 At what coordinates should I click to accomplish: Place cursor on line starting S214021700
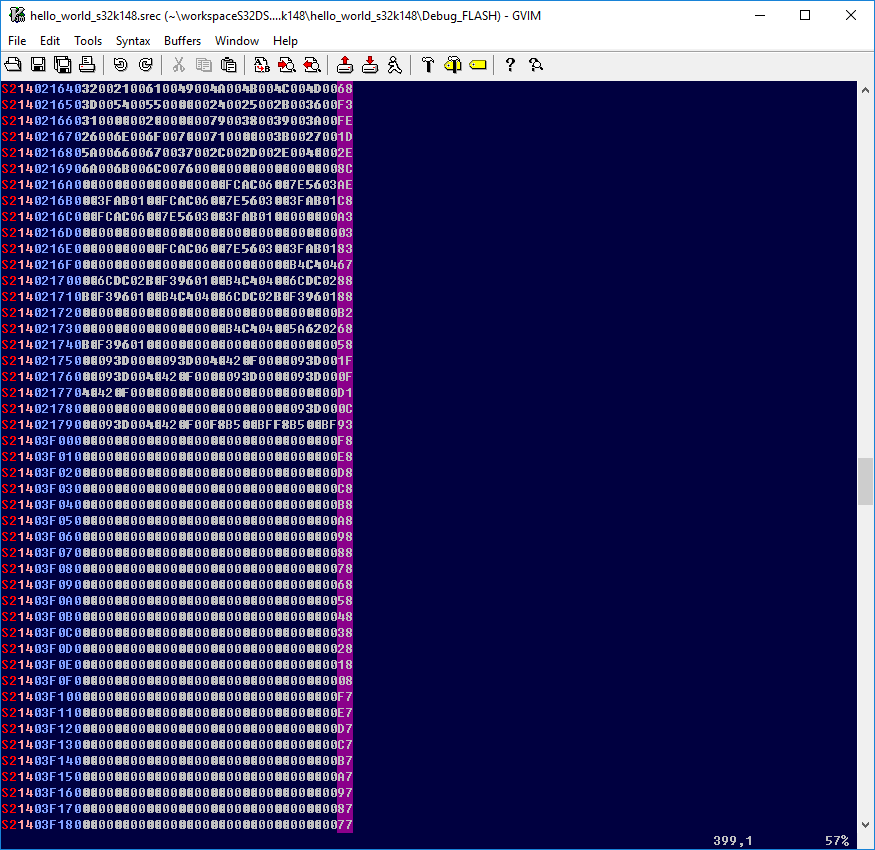(x=177, y=281)
